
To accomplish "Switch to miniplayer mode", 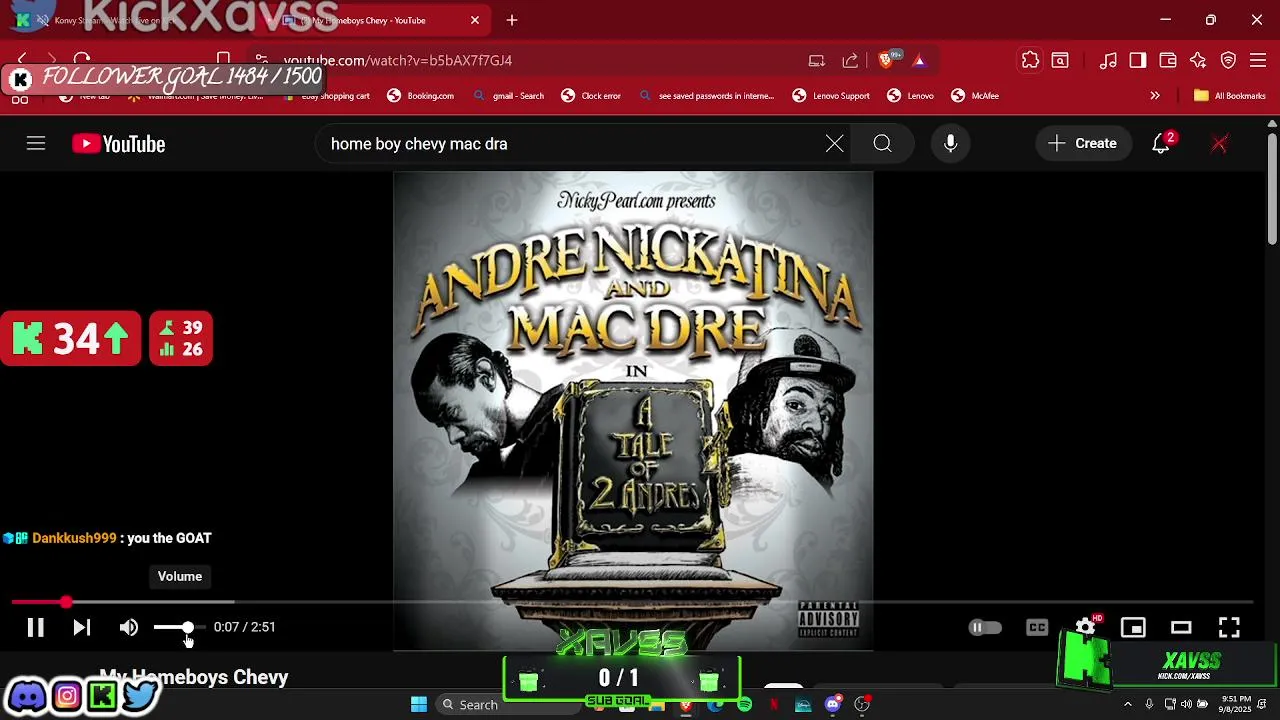I will (1133, 627).
